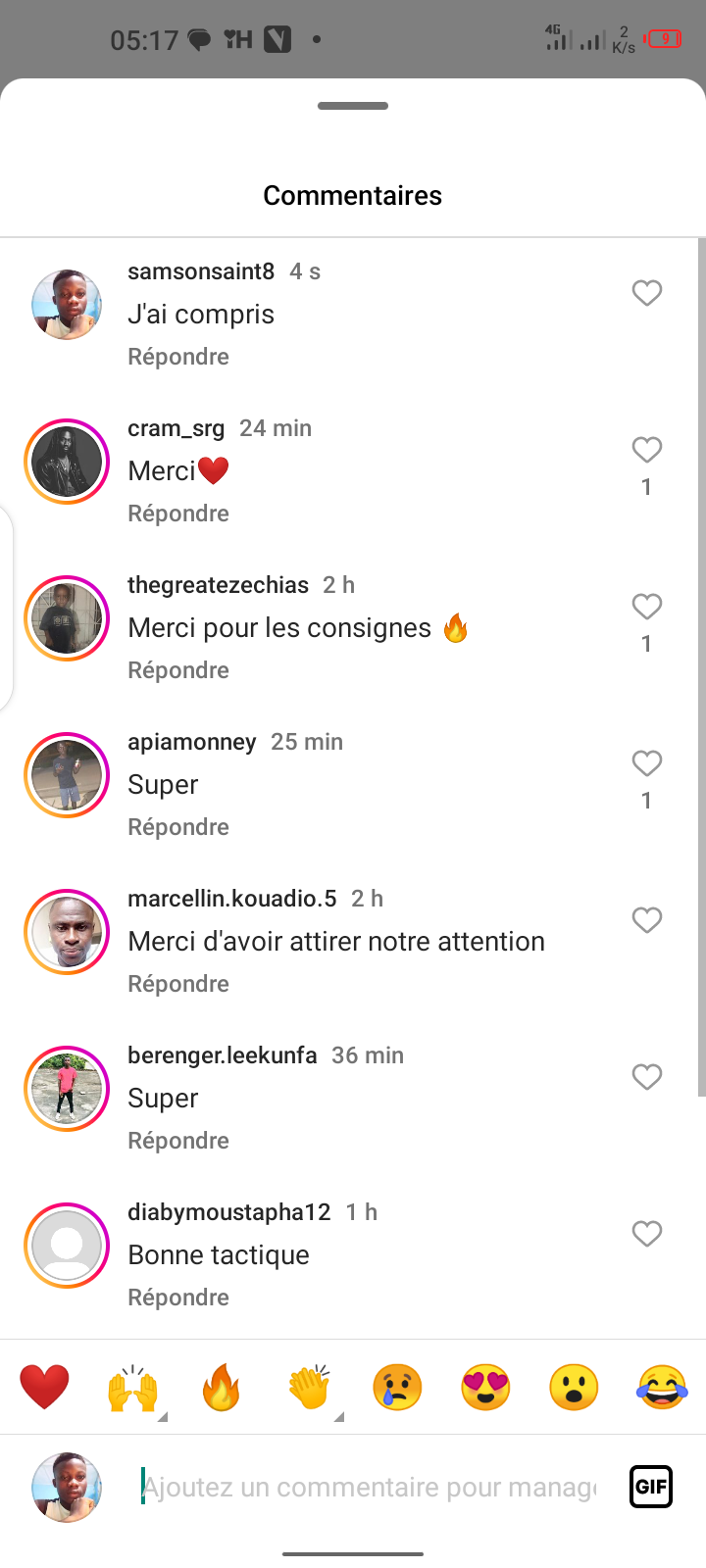The image size is (706, 1568).
Task: Reply to diabymoustapha12's "Bonne tactique" comment
Action: (x=178, y=1298)
